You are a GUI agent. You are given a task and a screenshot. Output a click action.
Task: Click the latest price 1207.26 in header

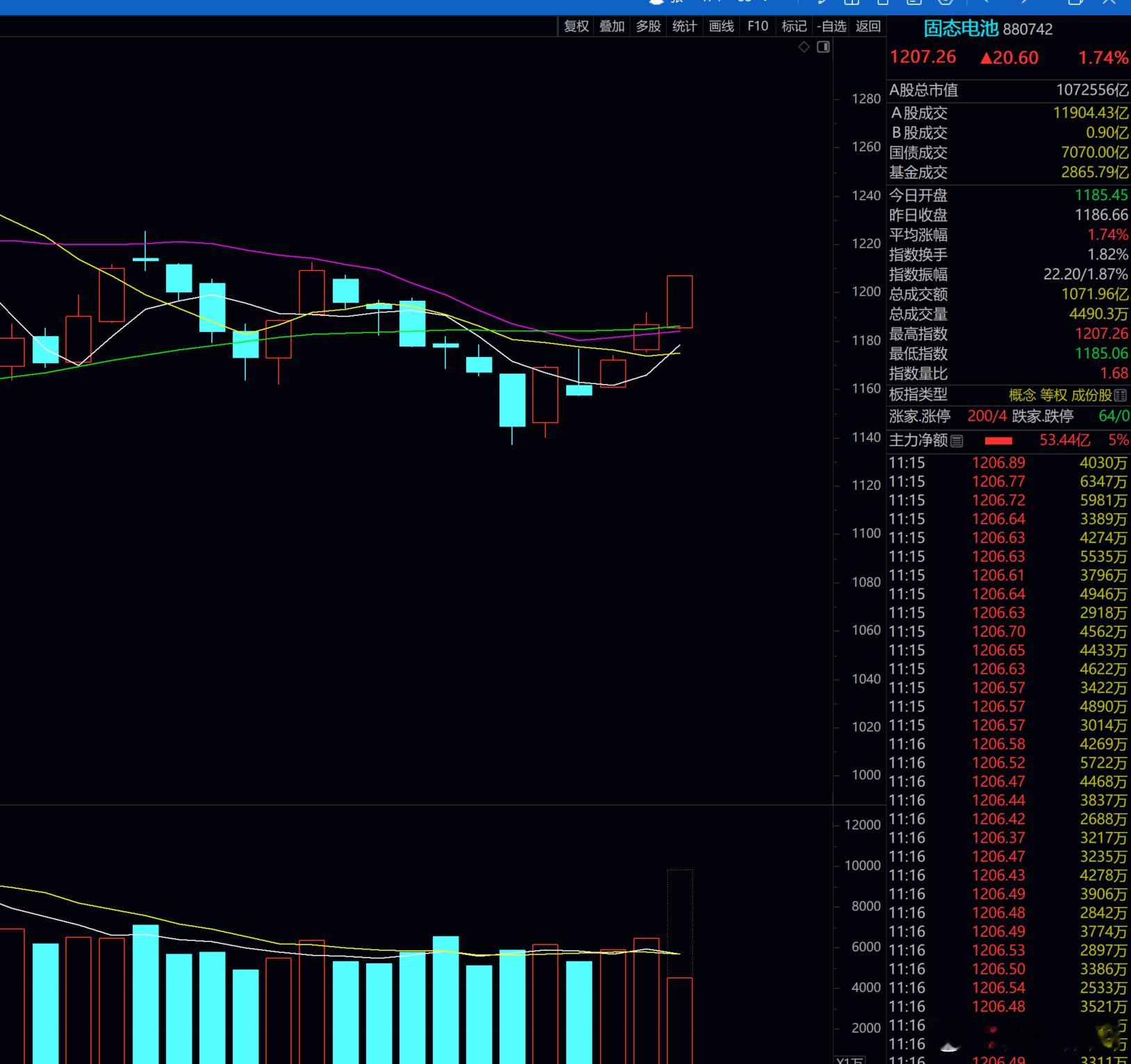point(923,57)
